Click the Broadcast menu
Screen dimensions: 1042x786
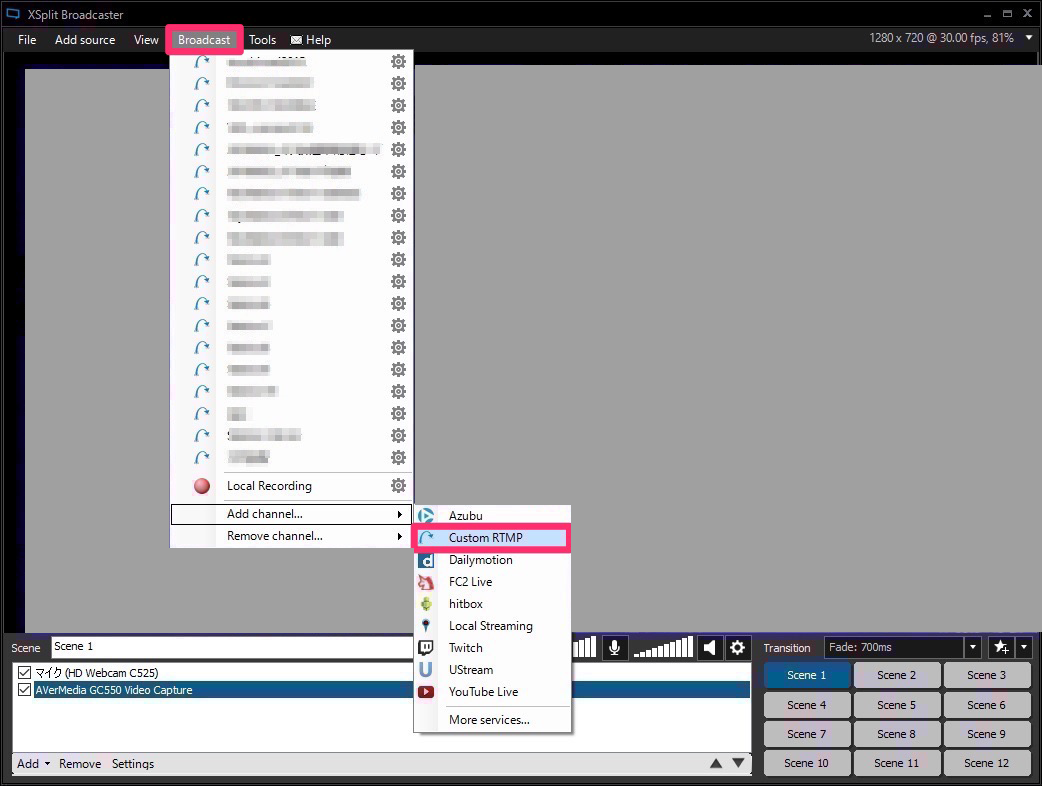pyautogui.click(x=204, y=40)
